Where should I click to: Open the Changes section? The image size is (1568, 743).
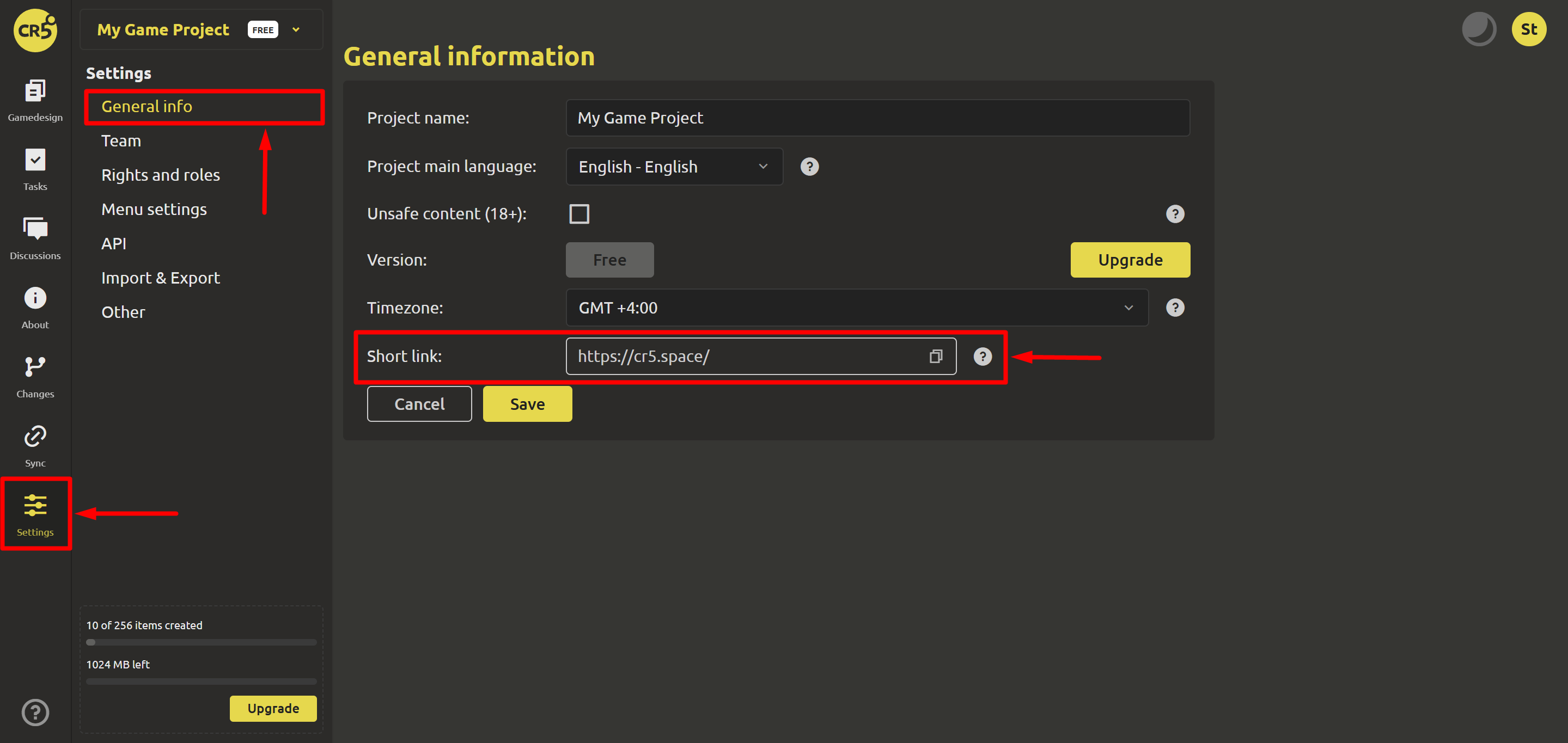35,377
